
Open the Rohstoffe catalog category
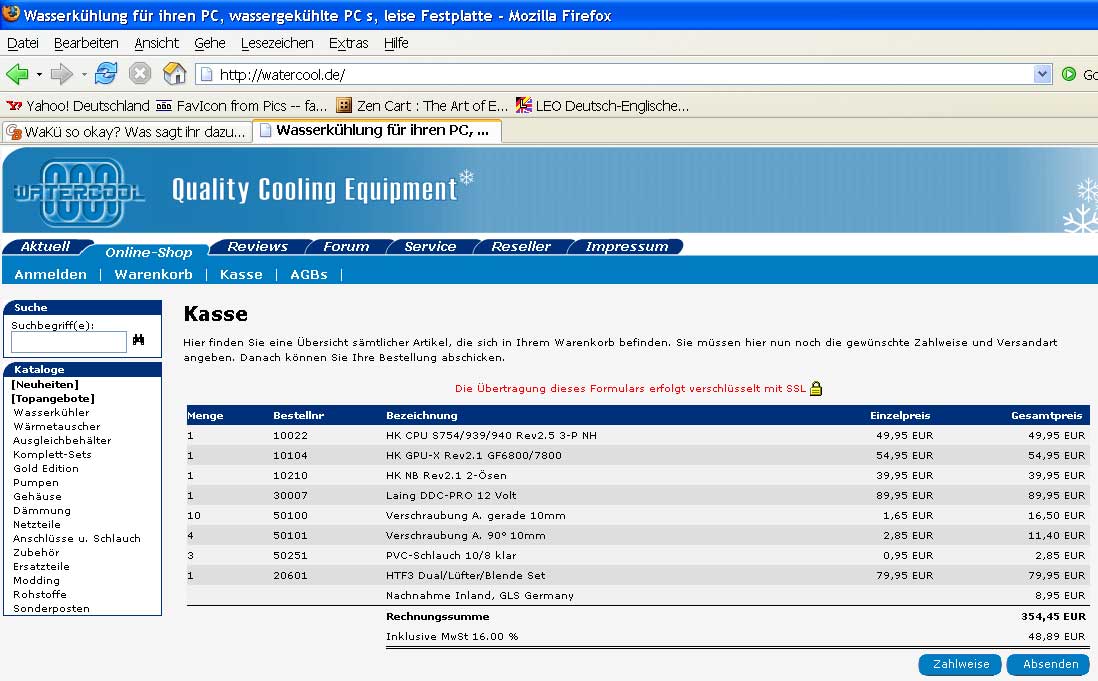click(x=39, y=594)
